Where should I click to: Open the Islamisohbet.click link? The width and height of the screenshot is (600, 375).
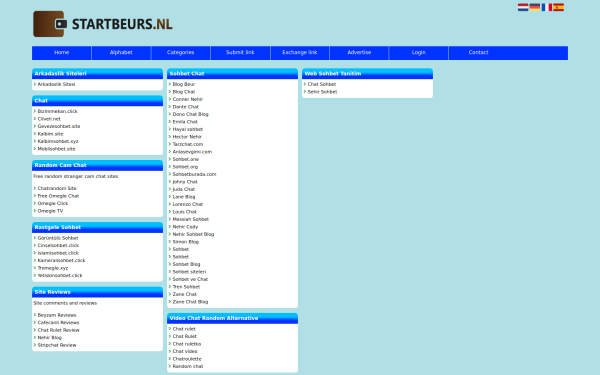tap(58, 253)
